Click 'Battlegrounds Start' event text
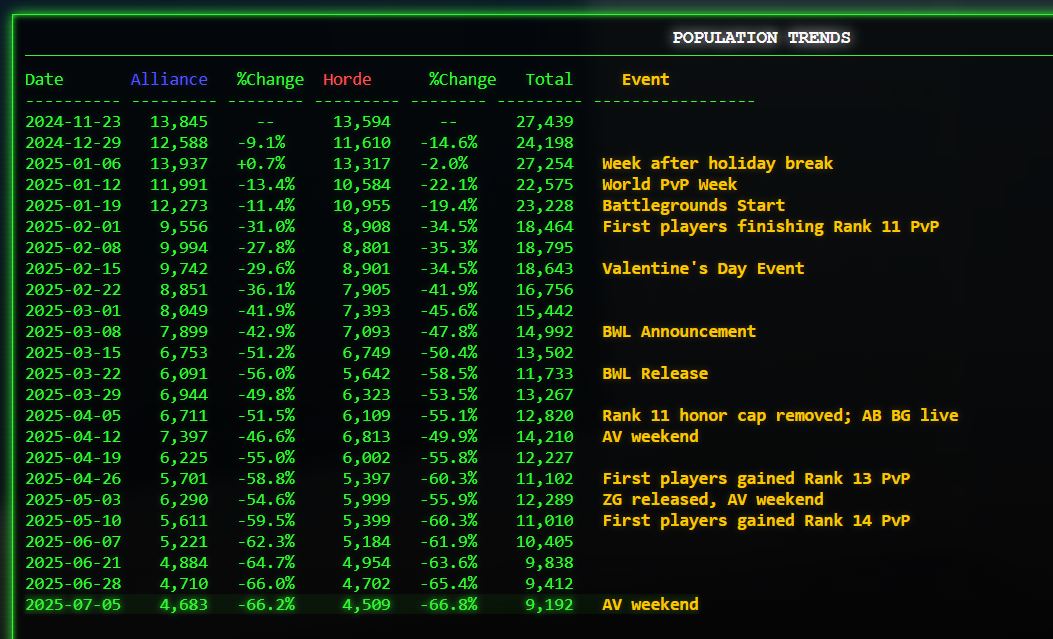Viewport: 1053px width, 639px height. [x=694, y=205]
